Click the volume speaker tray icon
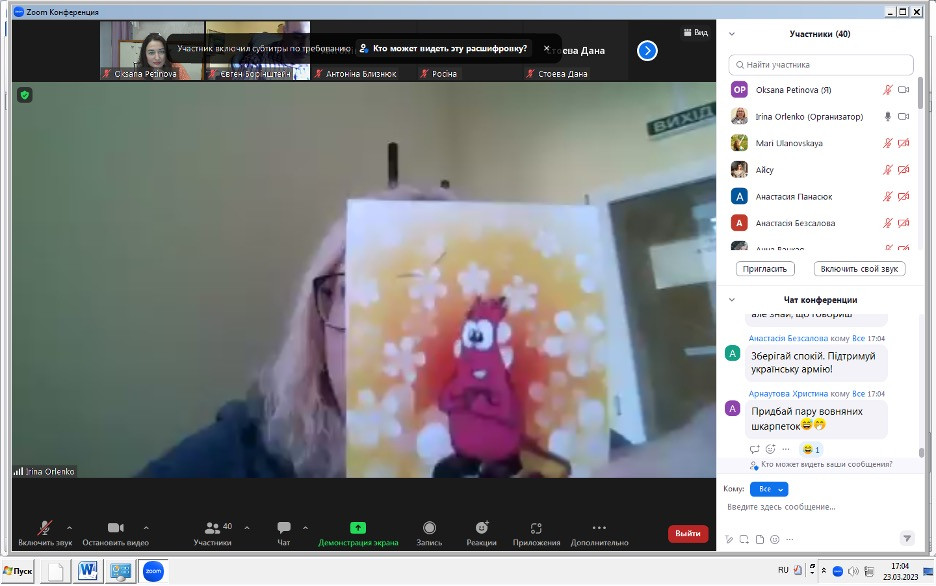Screen dimensions: 936x586 click(x=853, y=572)
